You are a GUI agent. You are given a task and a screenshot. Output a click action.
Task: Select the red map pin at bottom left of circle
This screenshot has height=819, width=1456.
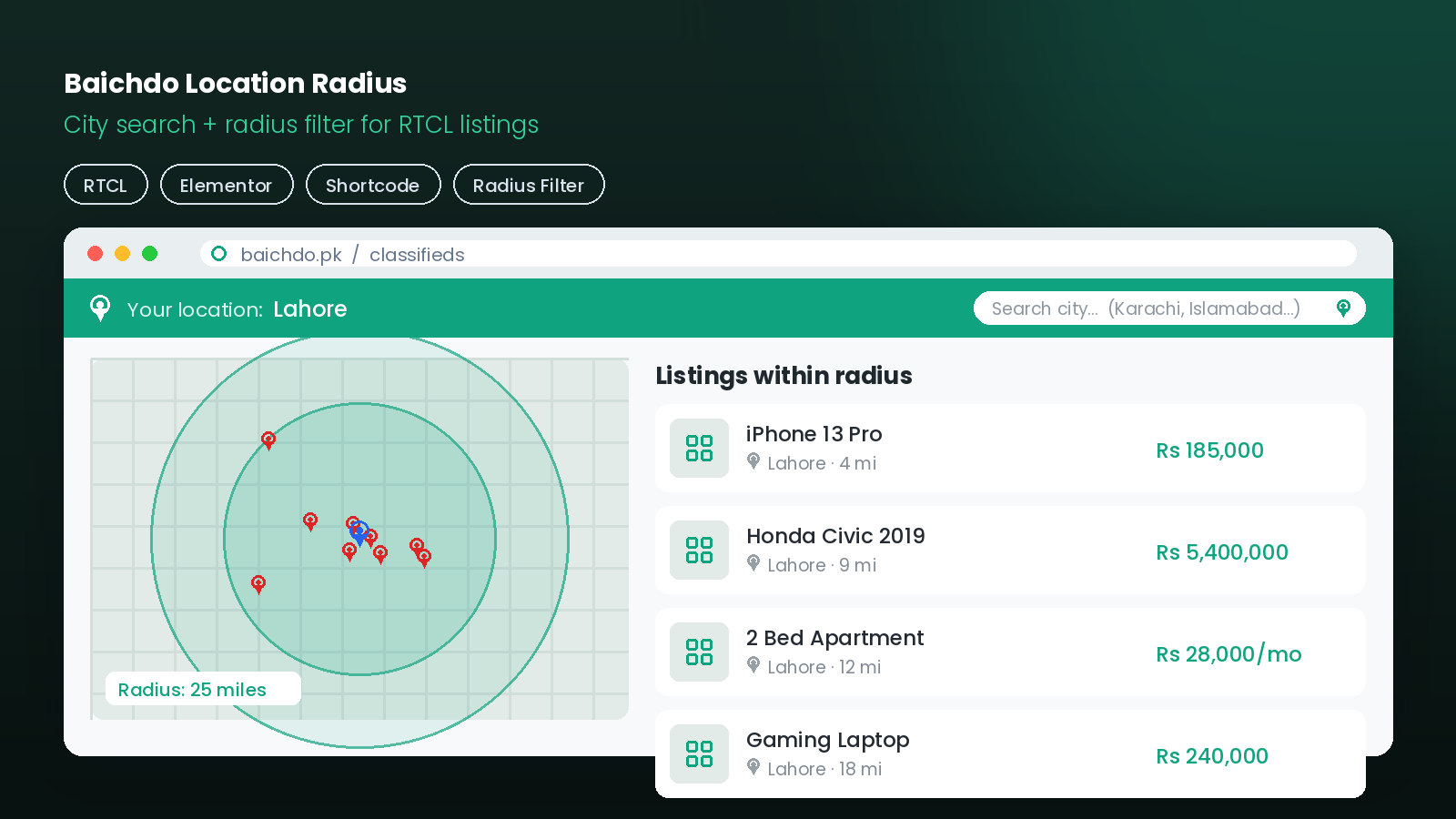(x=258, y=583)
